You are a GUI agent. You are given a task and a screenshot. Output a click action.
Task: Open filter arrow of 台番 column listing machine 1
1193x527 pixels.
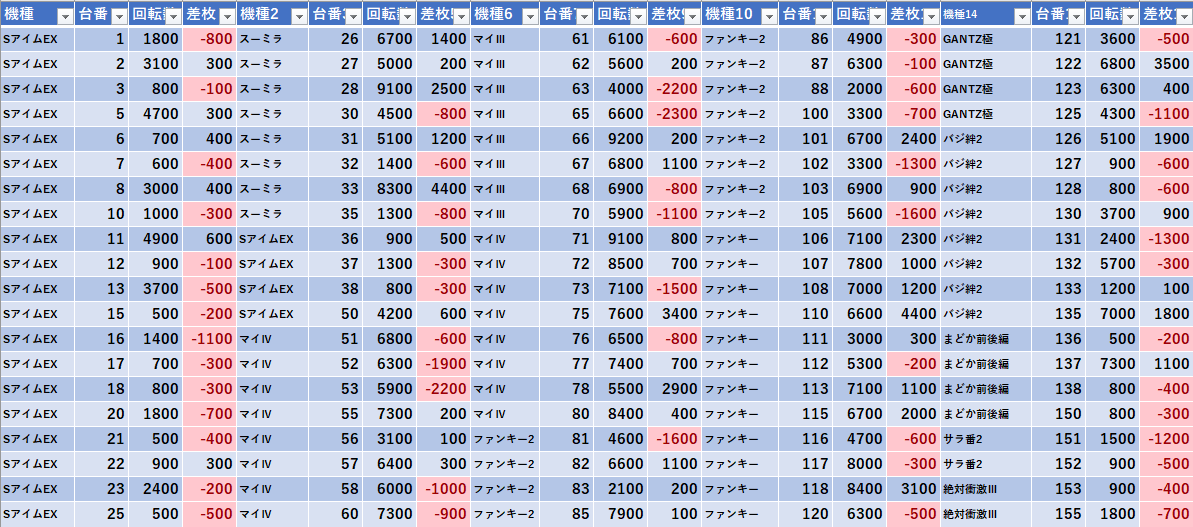click(x=119, y=17)
